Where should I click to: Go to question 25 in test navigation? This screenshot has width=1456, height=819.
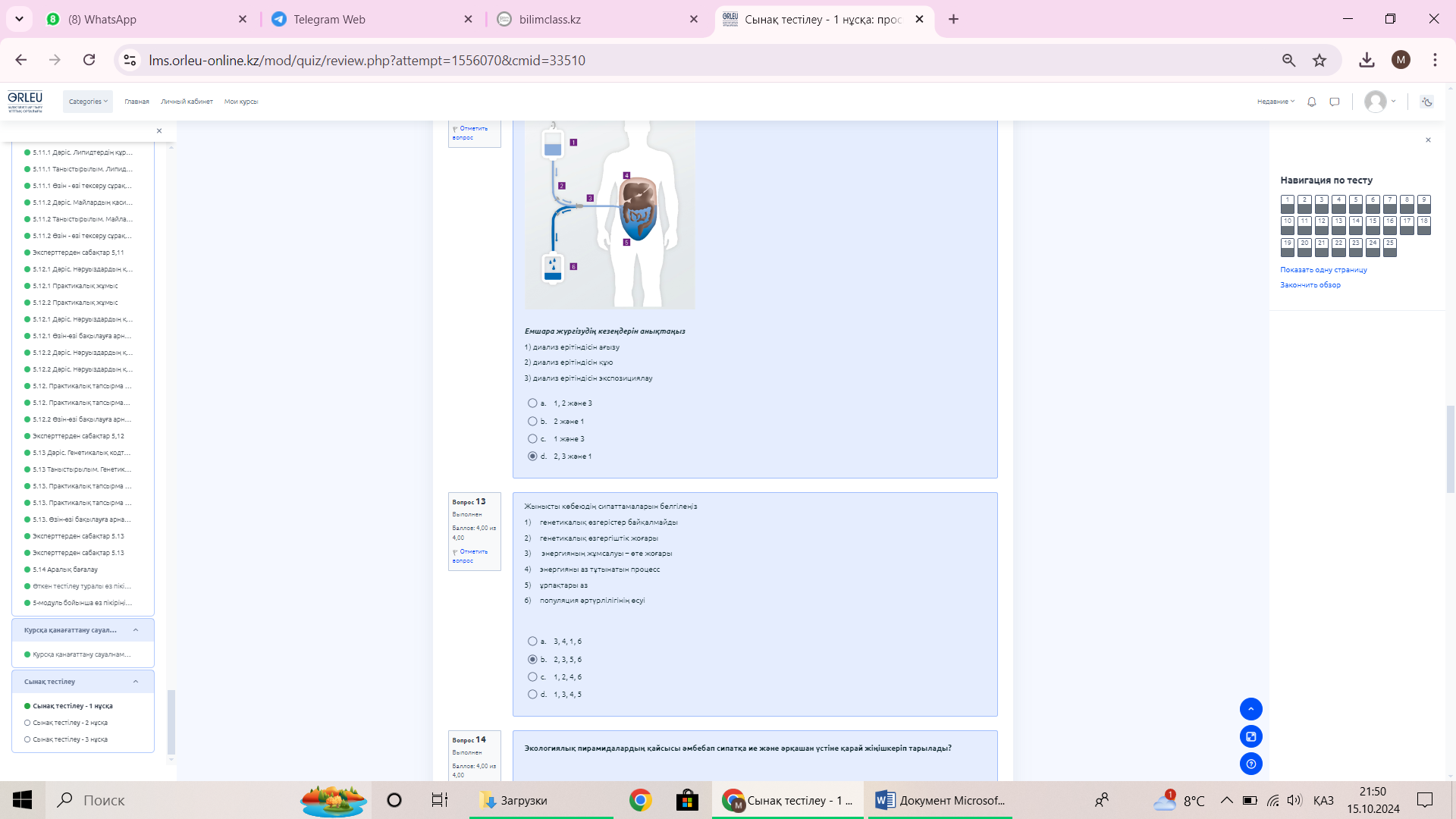click(1389, 247)
